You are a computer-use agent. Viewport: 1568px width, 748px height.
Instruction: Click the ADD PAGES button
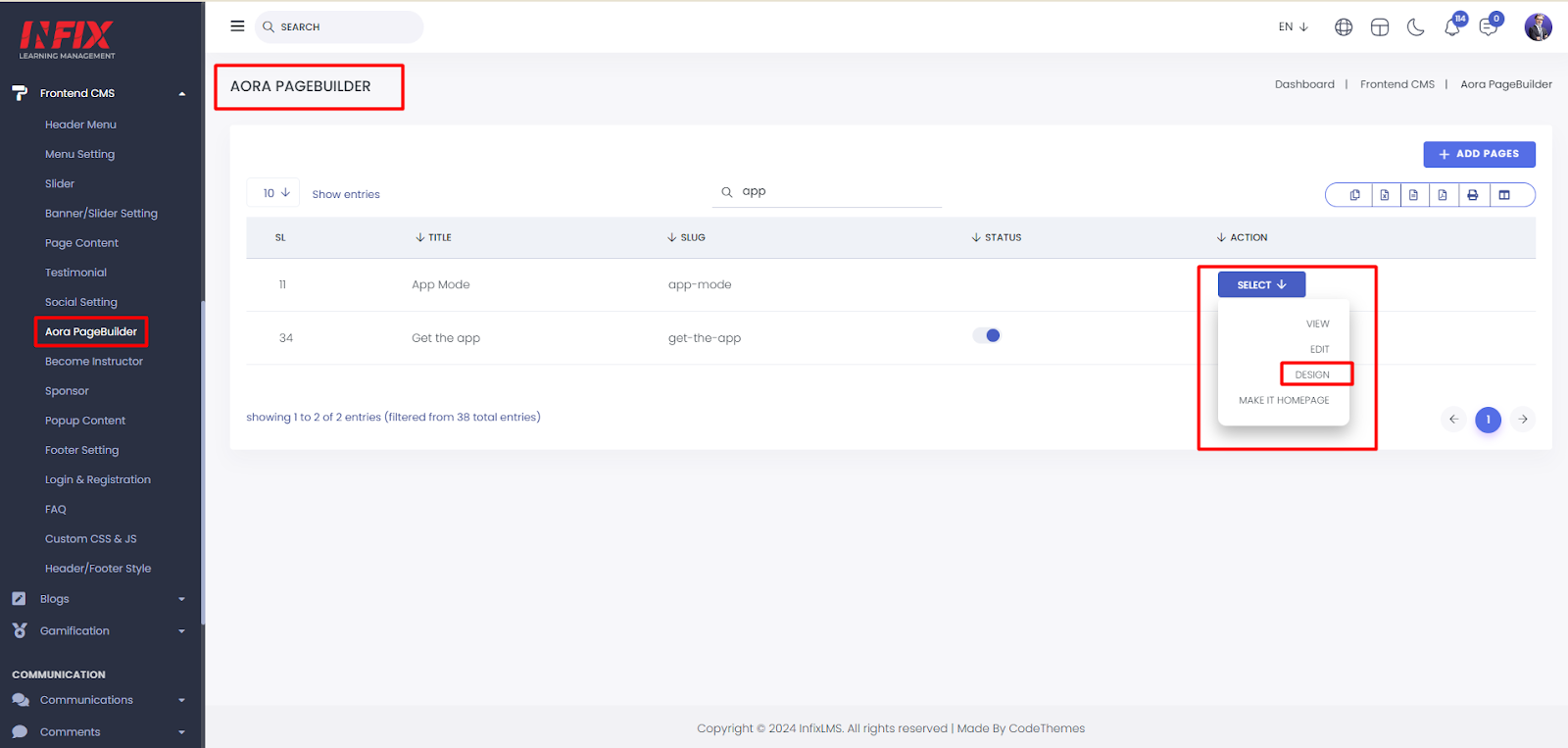point(1479,154)
